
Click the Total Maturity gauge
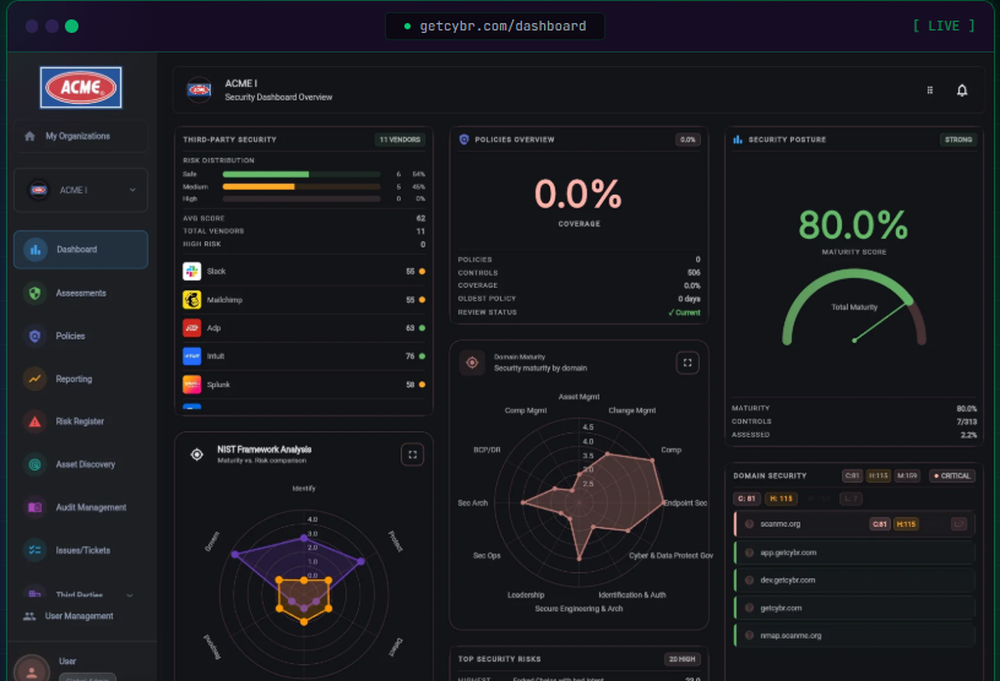point(854,307)
